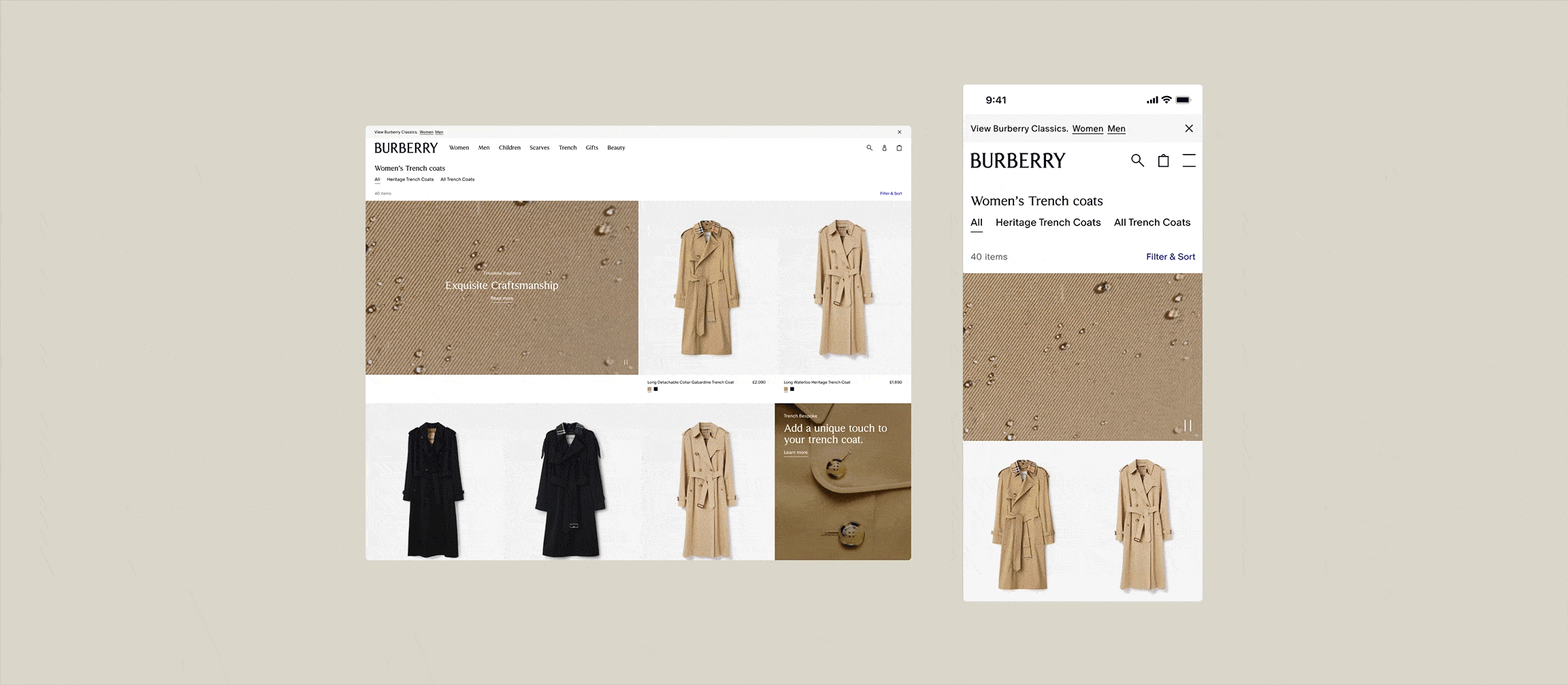Viewport: 1568px width, 685px height.
Task: Open Filter & Sort on mobile page
Action: tap(1171, 257)
